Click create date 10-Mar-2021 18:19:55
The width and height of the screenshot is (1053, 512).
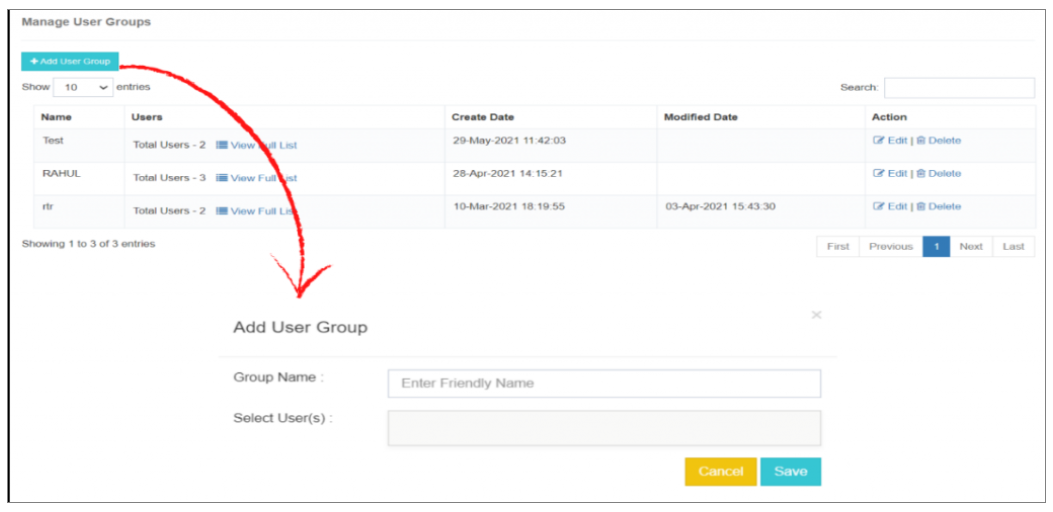point(508,206)
